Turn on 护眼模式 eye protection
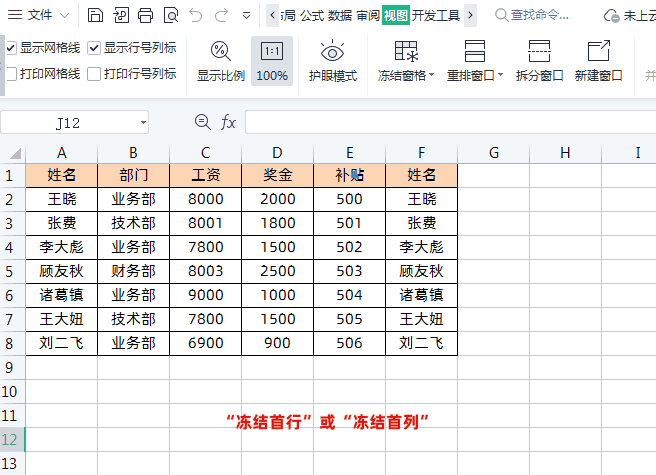Viewport: 656px width, 475px height. (333, 61)
